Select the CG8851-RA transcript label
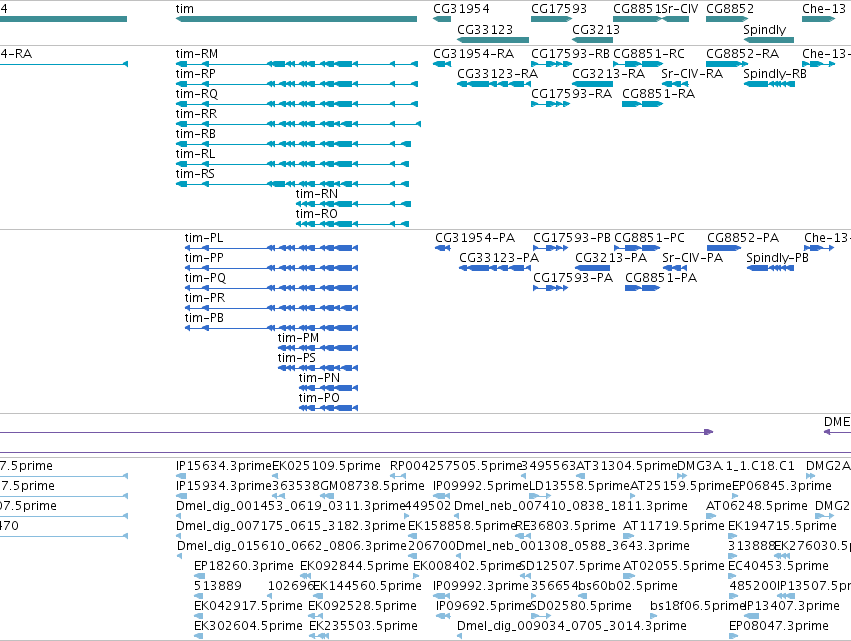This screenshot has width=851, height=641. click(x=658, y=94)
